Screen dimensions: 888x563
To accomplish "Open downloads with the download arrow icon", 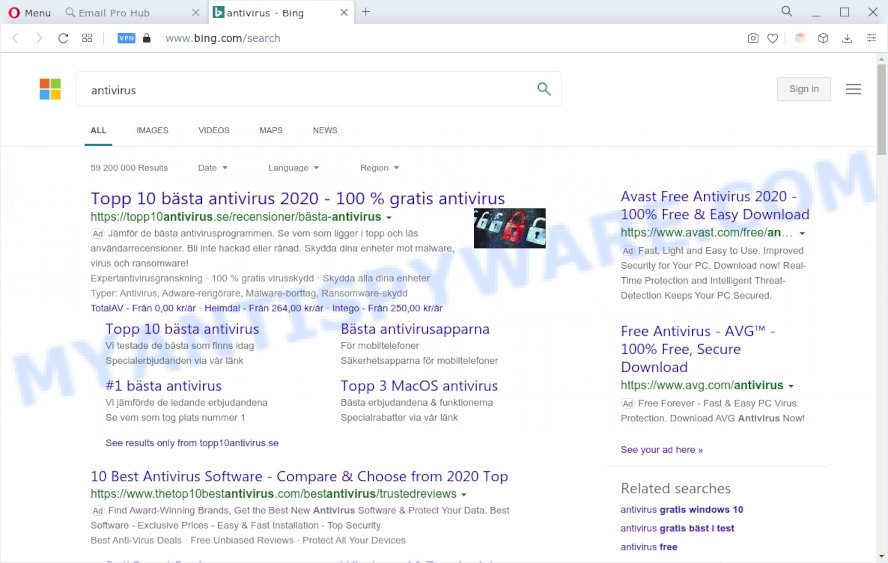I will click(847, 38).
